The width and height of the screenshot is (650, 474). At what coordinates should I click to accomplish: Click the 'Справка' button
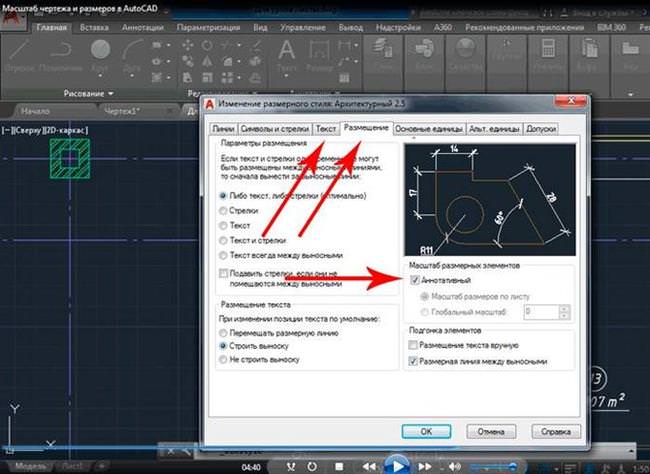click(555, 431)
